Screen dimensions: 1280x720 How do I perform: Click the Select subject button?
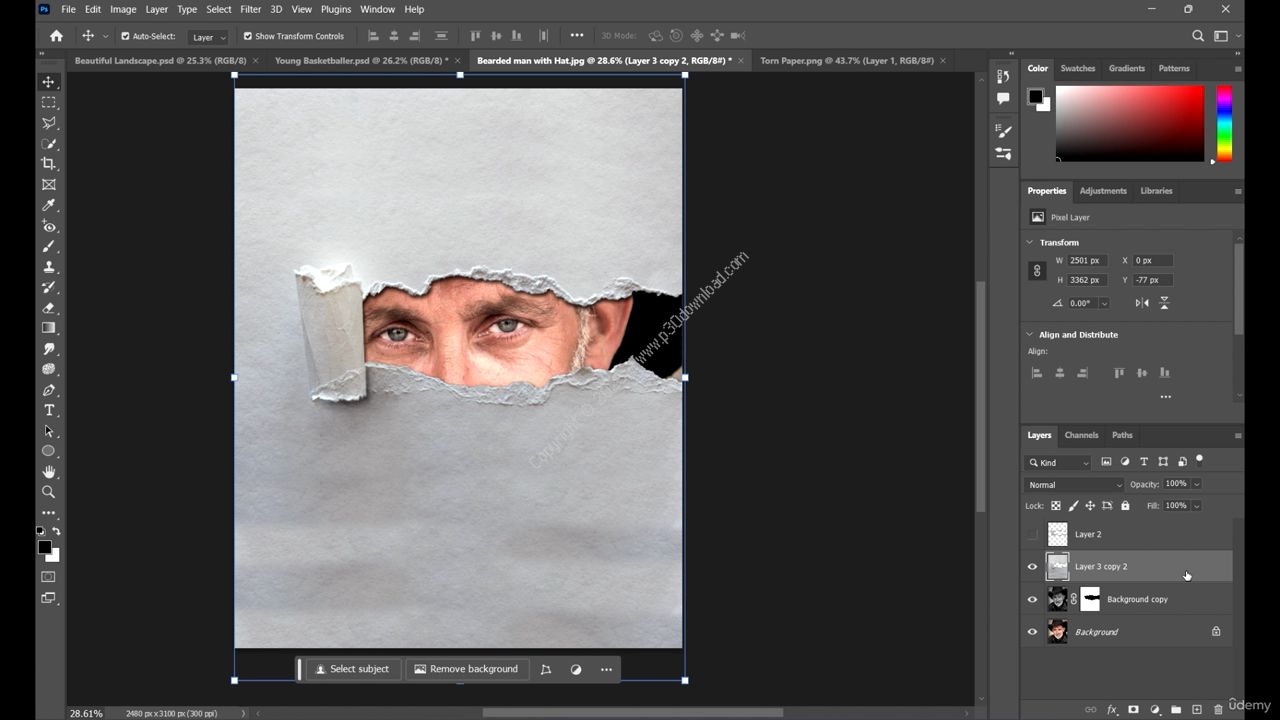(351, 669)
